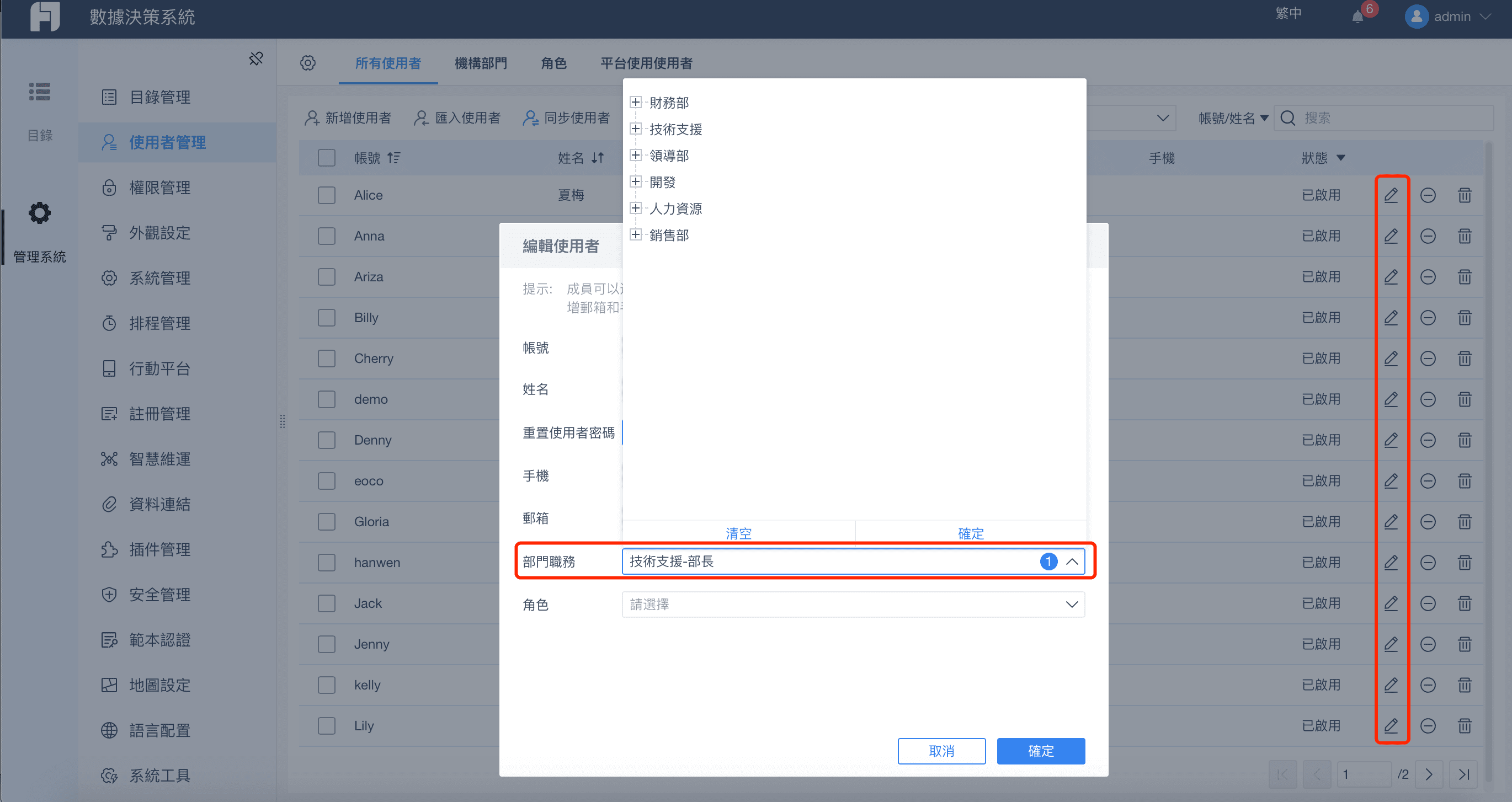Click 取消 in edit user dialog

click(x=941, y=751)
